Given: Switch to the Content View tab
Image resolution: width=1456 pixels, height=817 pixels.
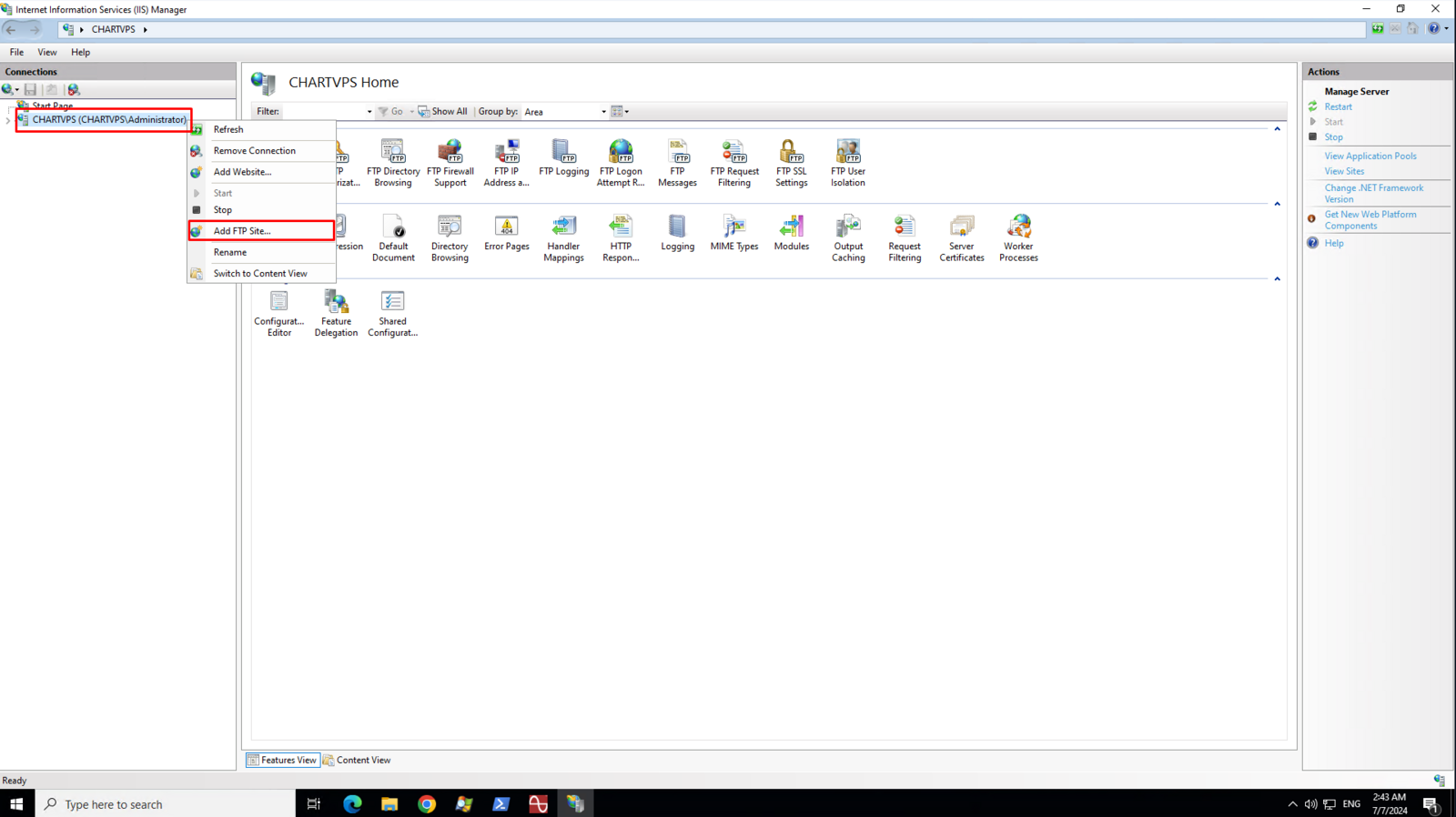Looking at the screenshot, I should (357, 760).
